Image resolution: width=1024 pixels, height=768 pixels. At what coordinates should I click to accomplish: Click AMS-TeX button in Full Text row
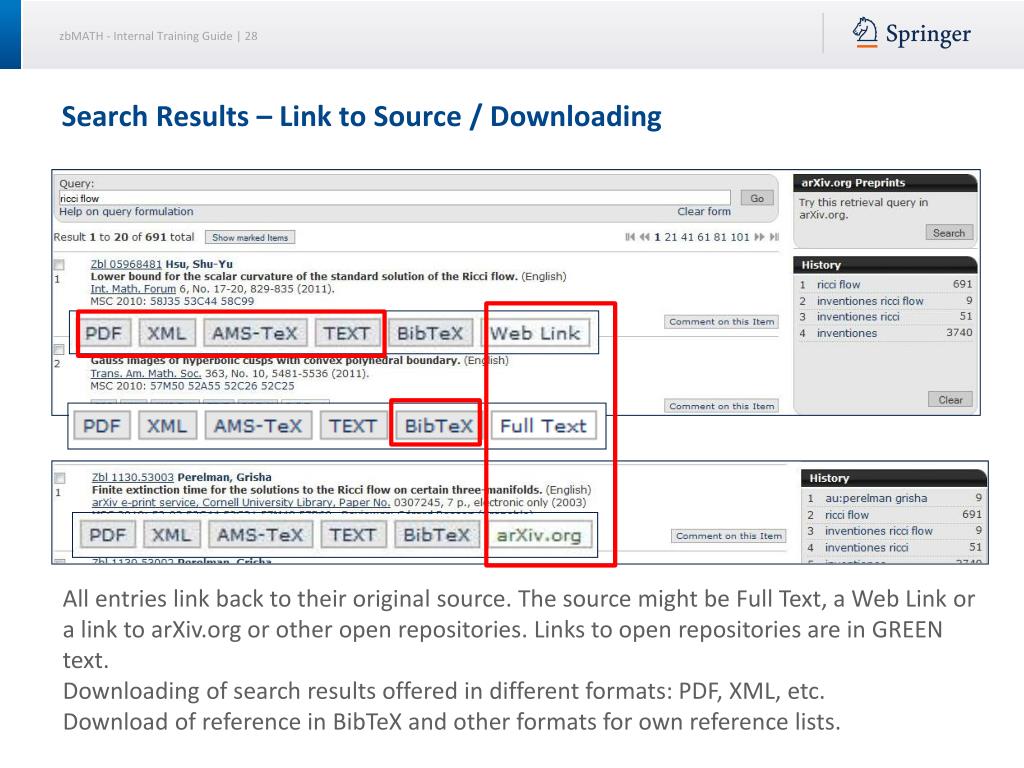pyautogui.click(x=259, y=426)
